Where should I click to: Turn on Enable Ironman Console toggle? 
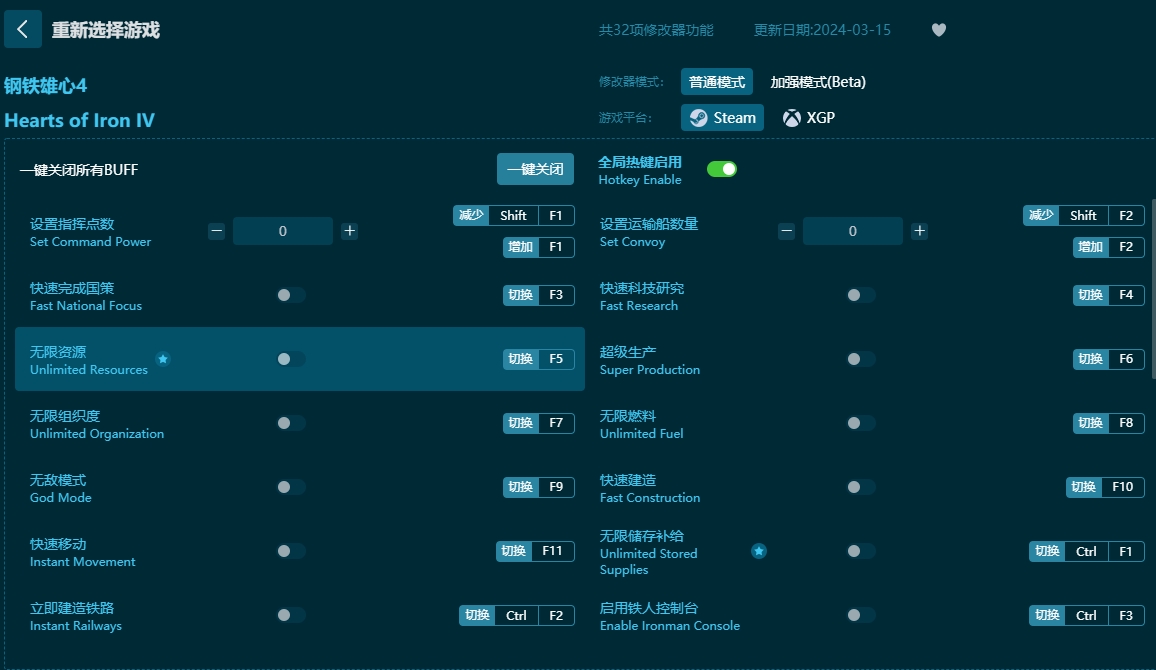(860, 615)
